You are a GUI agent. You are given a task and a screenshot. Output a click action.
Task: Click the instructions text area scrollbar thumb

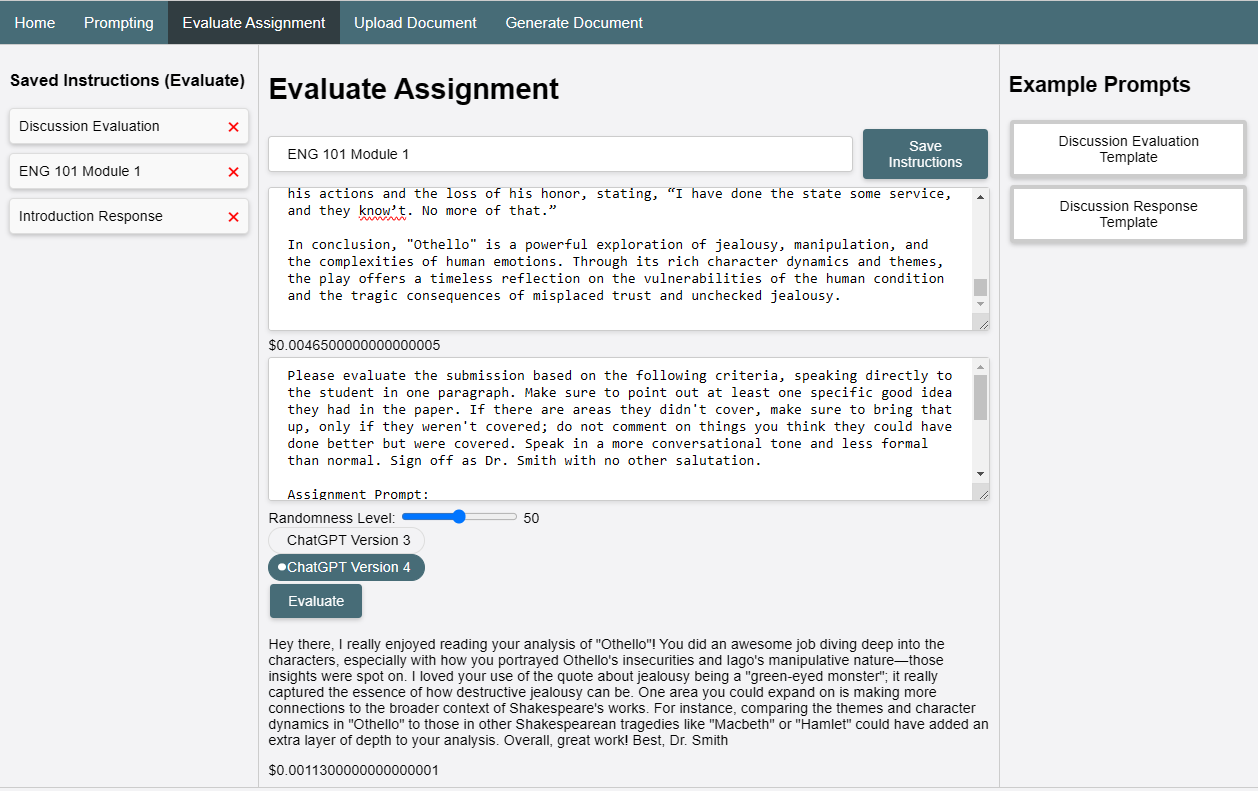tap(980, 397)
